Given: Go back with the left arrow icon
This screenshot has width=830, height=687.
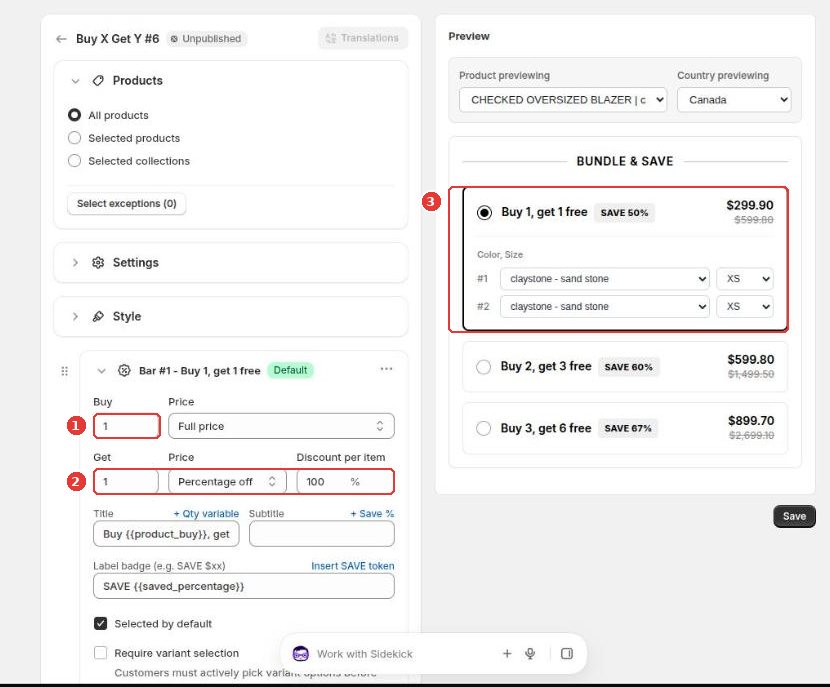Looking at the screenshot, I should 61,39.
